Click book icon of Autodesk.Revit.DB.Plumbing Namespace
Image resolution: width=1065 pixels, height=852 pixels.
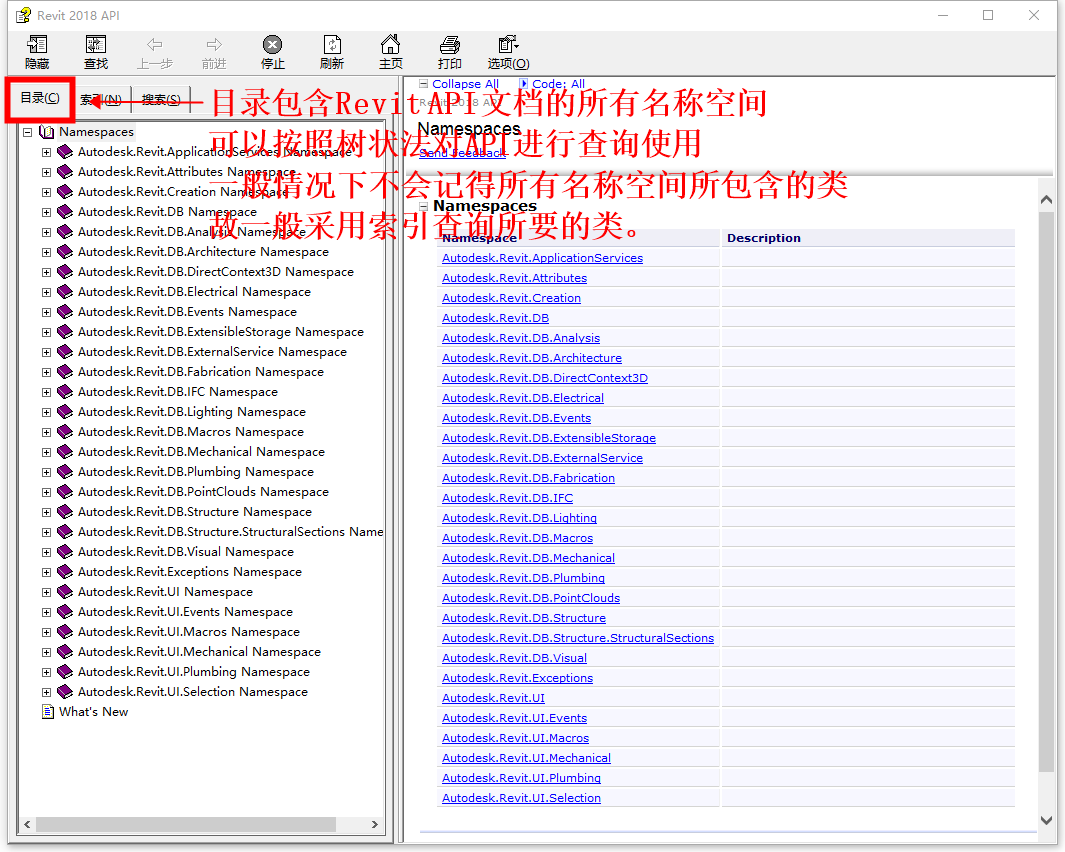(x=65, y=472)
